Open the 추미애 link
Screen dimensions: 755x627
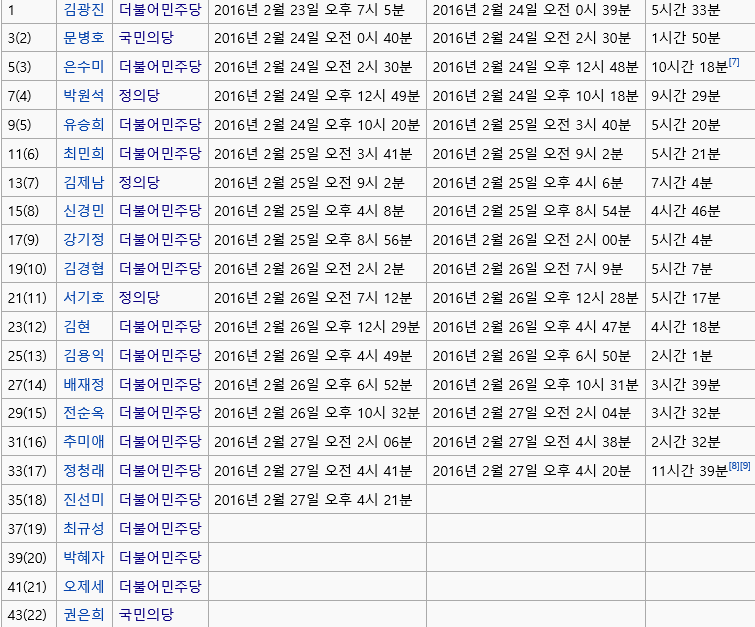pyautogui.click(x=84, y=441)
